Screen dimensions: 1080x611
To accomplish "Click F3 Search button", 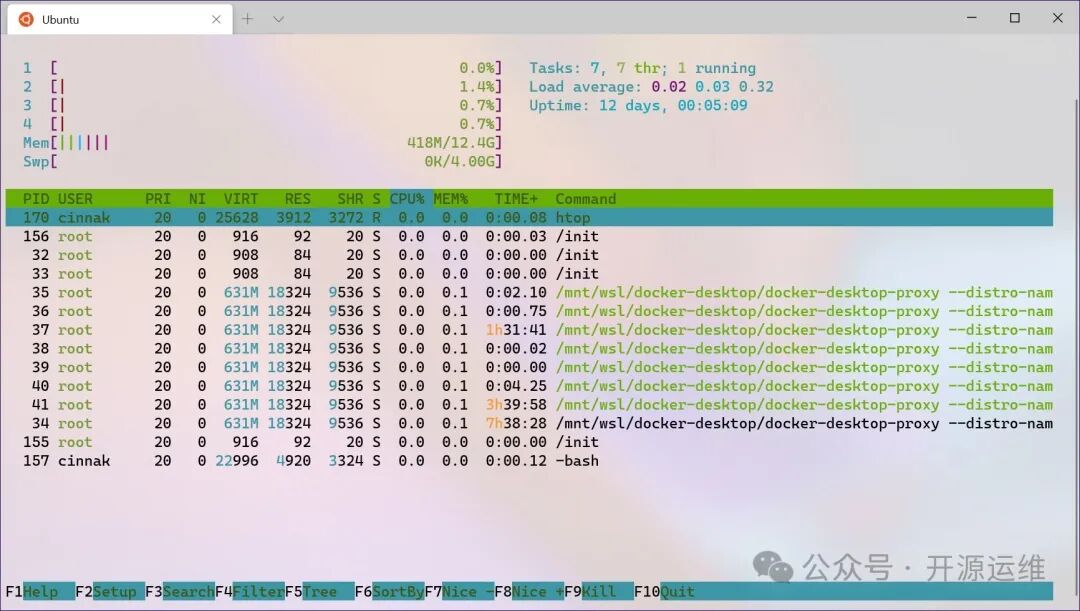I will (x=180, y=591).
